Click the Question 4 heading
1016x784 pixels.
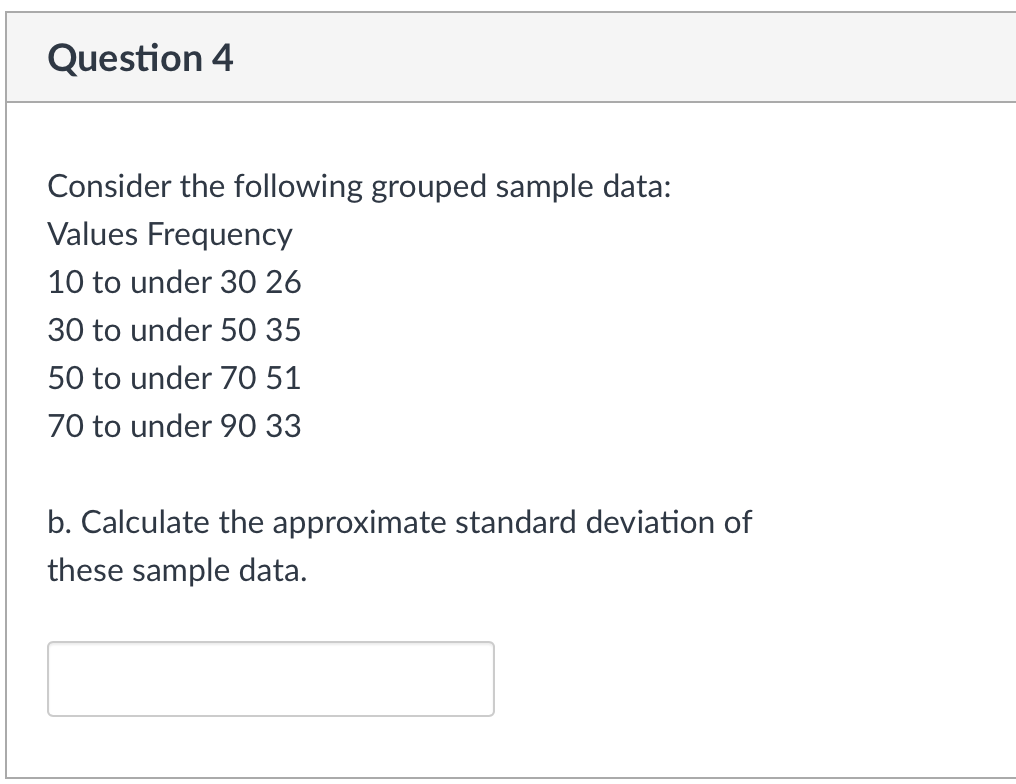tap(140, 58)
